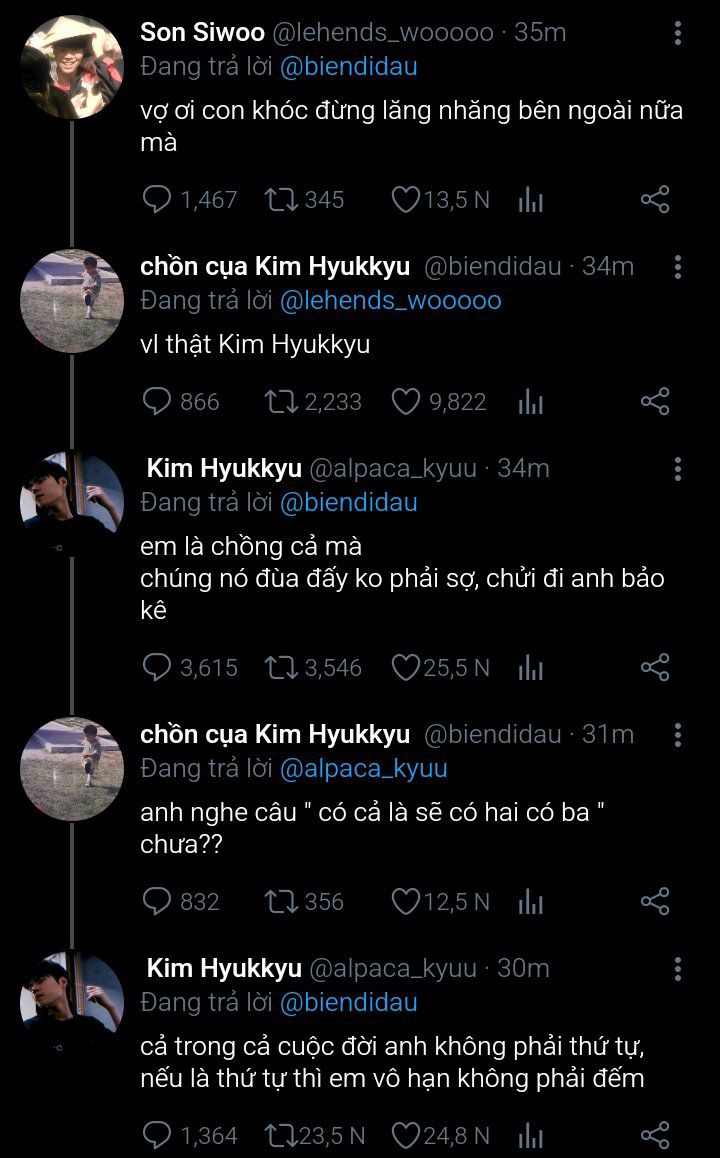
Task: Like Son Siwoo's tweet with 13,5 N likes
Action: click(x=405, y=200)
